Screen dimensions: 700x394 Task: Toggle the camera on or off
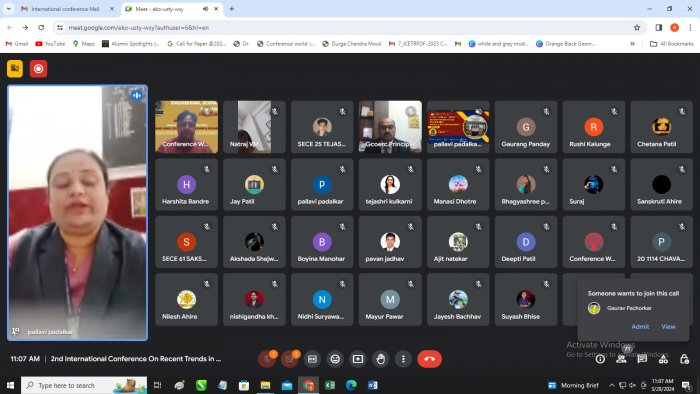pyautogui.click(x=289, y=359)
